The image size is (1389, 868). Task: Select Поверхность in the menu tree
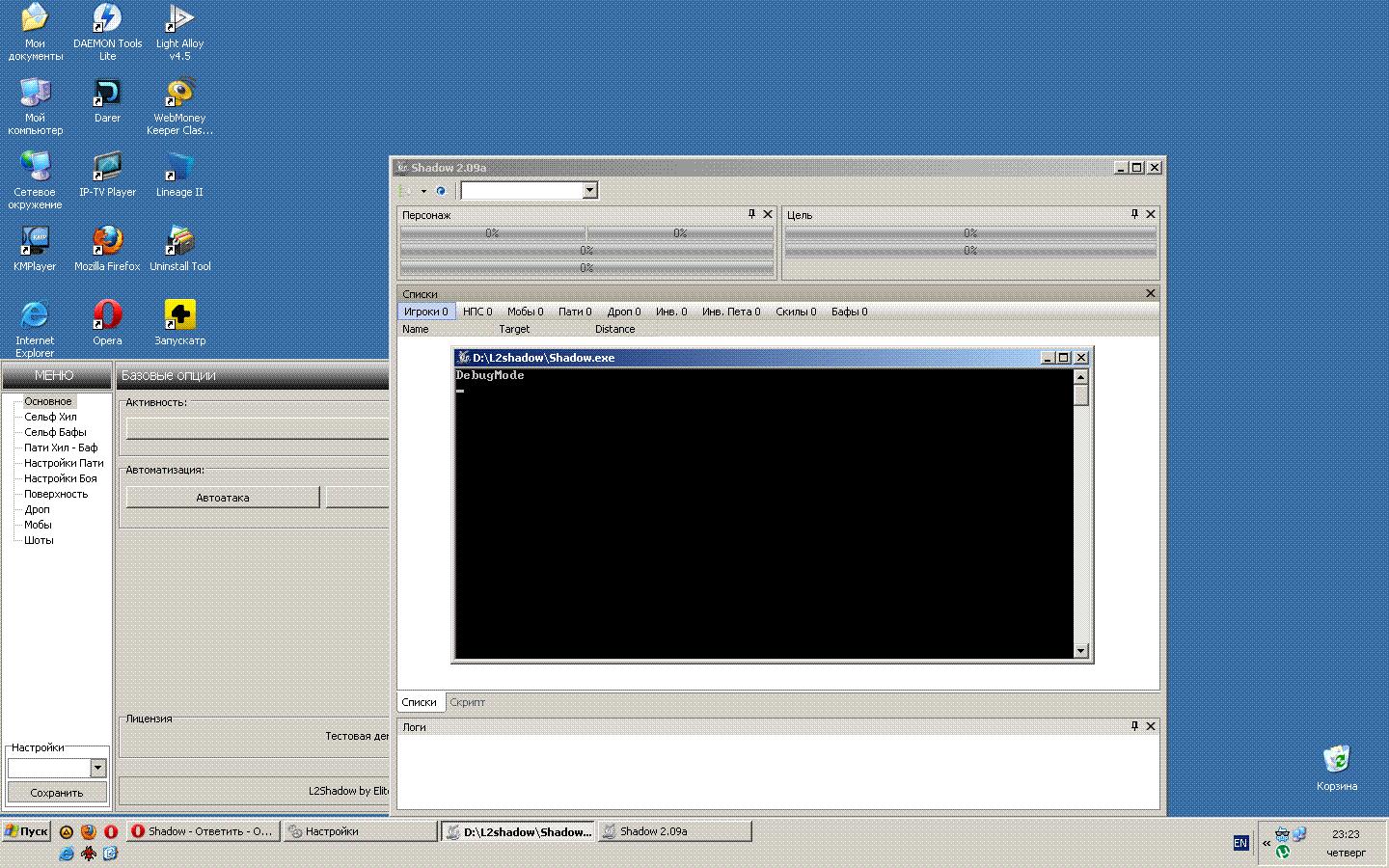click(56, 494)
